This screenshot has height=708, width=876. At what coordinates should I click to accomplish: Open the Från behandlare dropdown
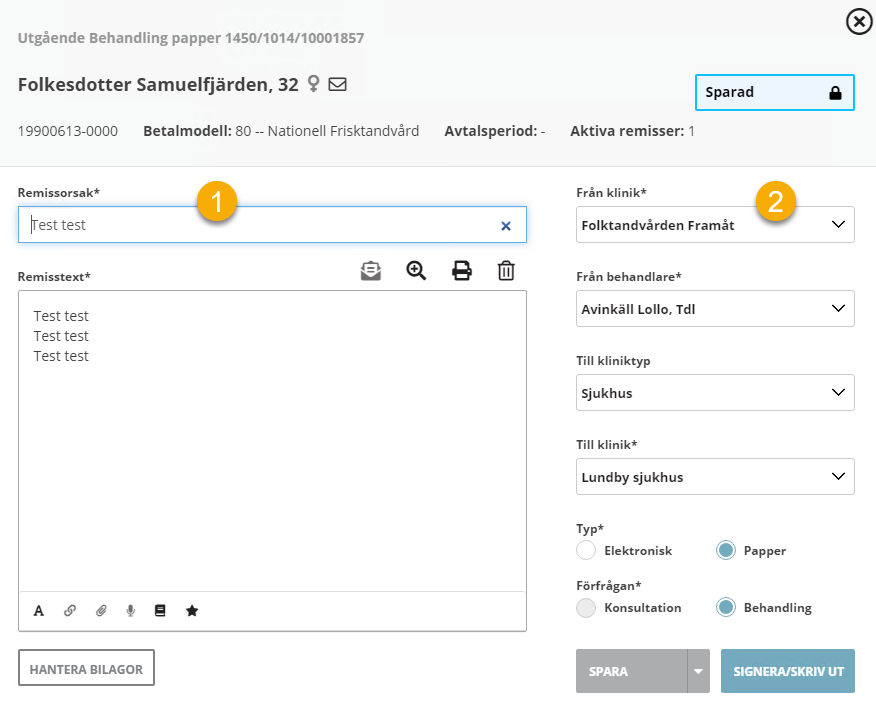(715, 309)
